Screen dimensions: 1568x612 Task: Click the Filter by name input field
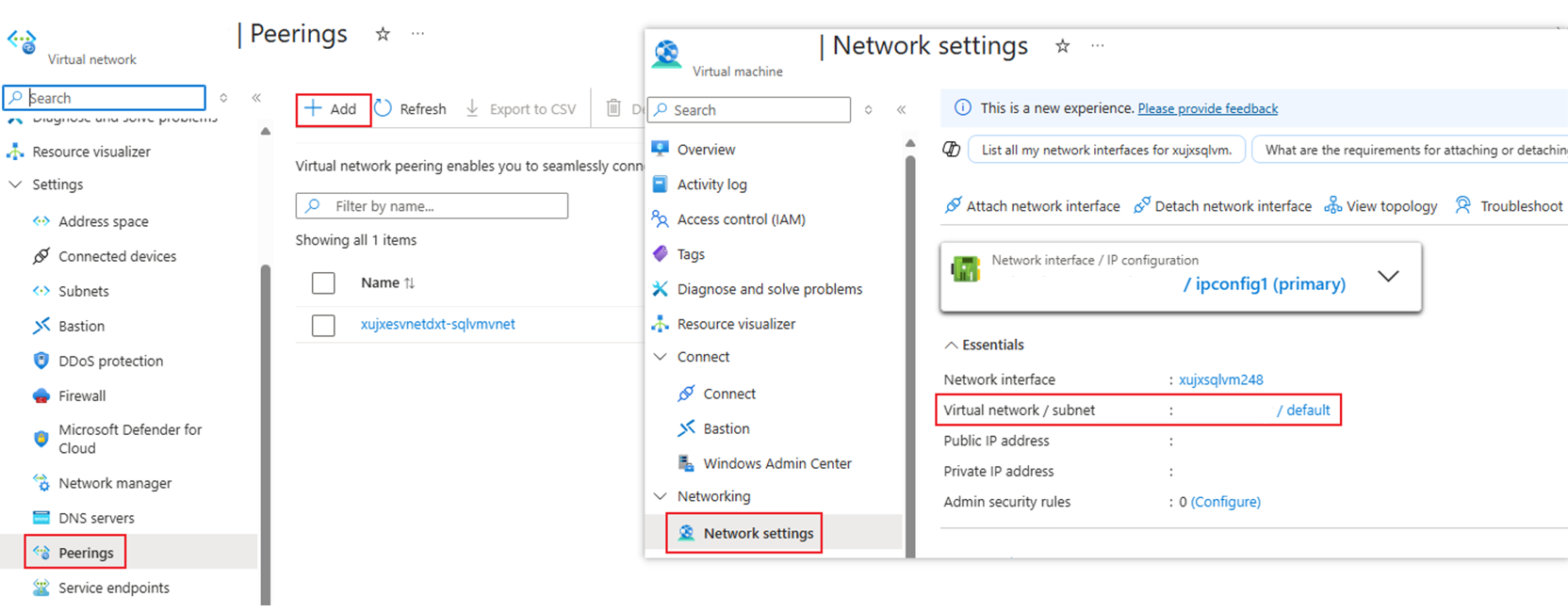pyautogui.click(x=432, y=206)
